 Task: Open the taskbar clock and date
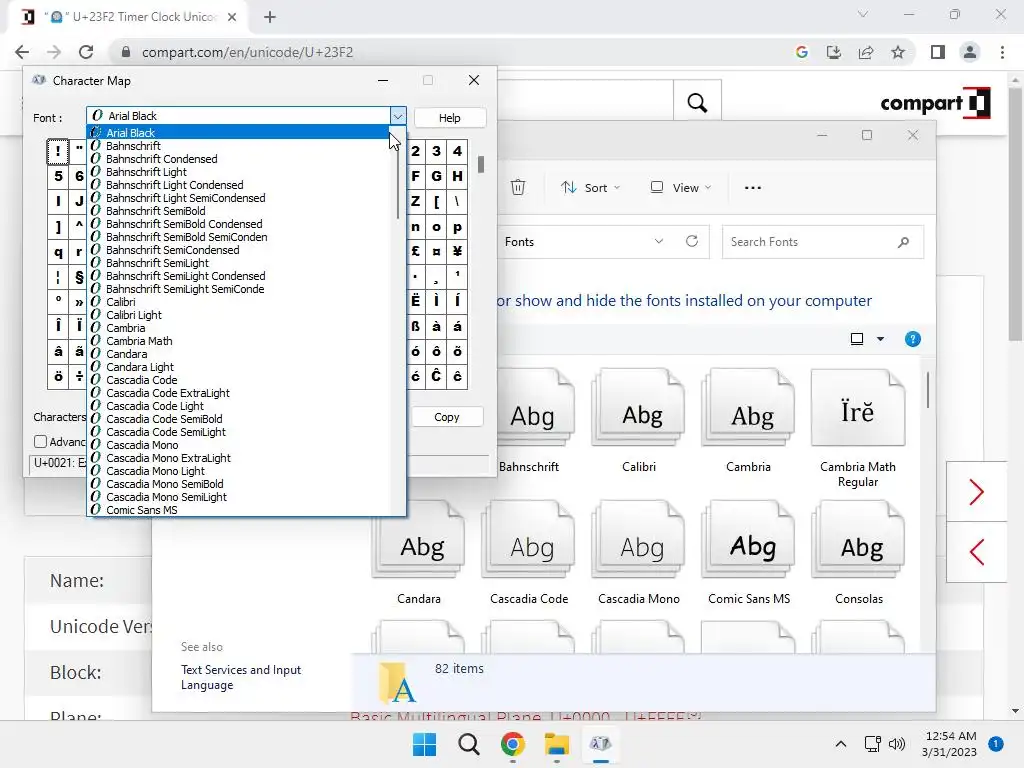click(x=951, y=744)
